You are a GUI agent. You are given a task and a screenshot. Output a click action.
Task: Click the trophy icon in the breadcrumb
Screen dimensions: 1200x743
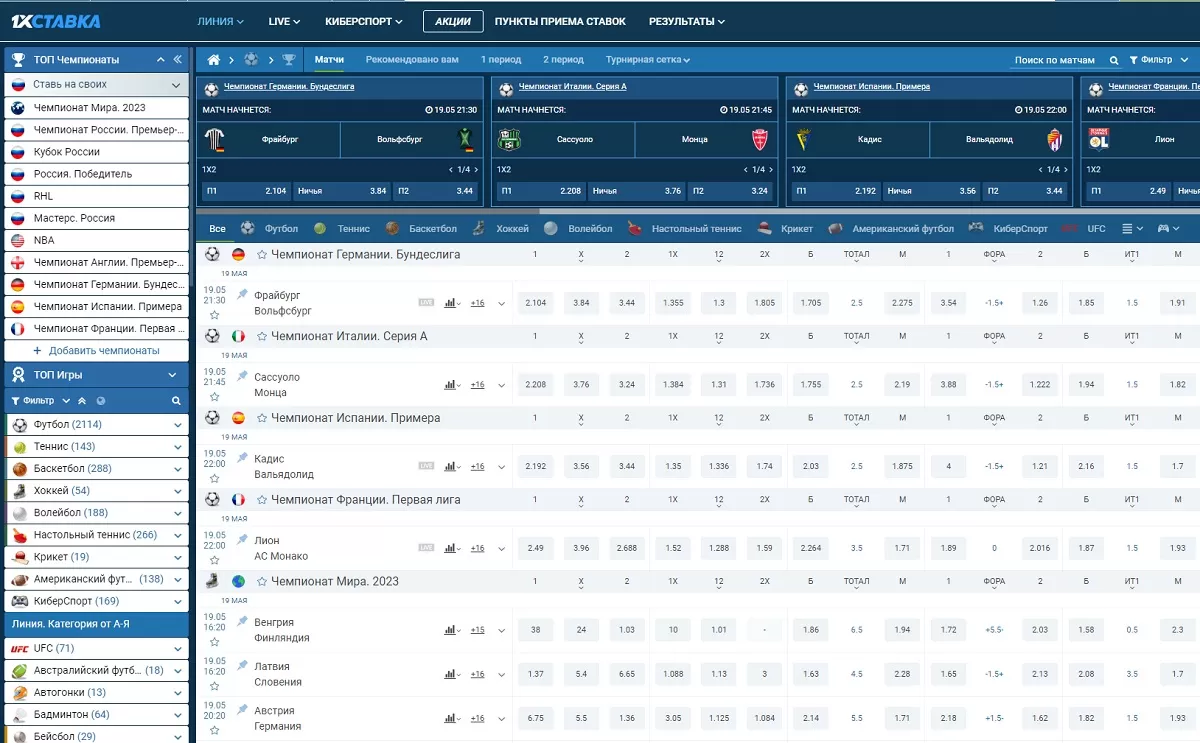(289, 60)
